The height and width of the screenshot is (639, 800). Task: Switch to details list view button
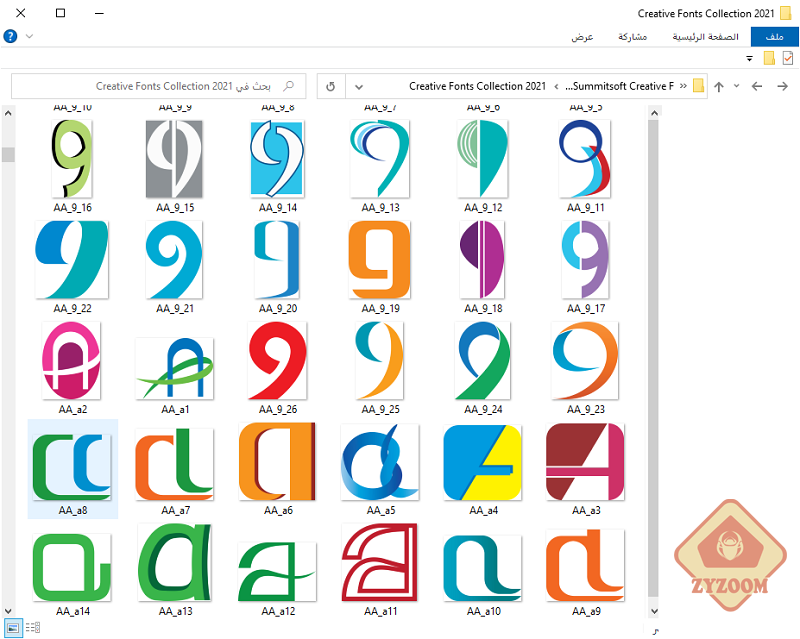click(33, 627)
